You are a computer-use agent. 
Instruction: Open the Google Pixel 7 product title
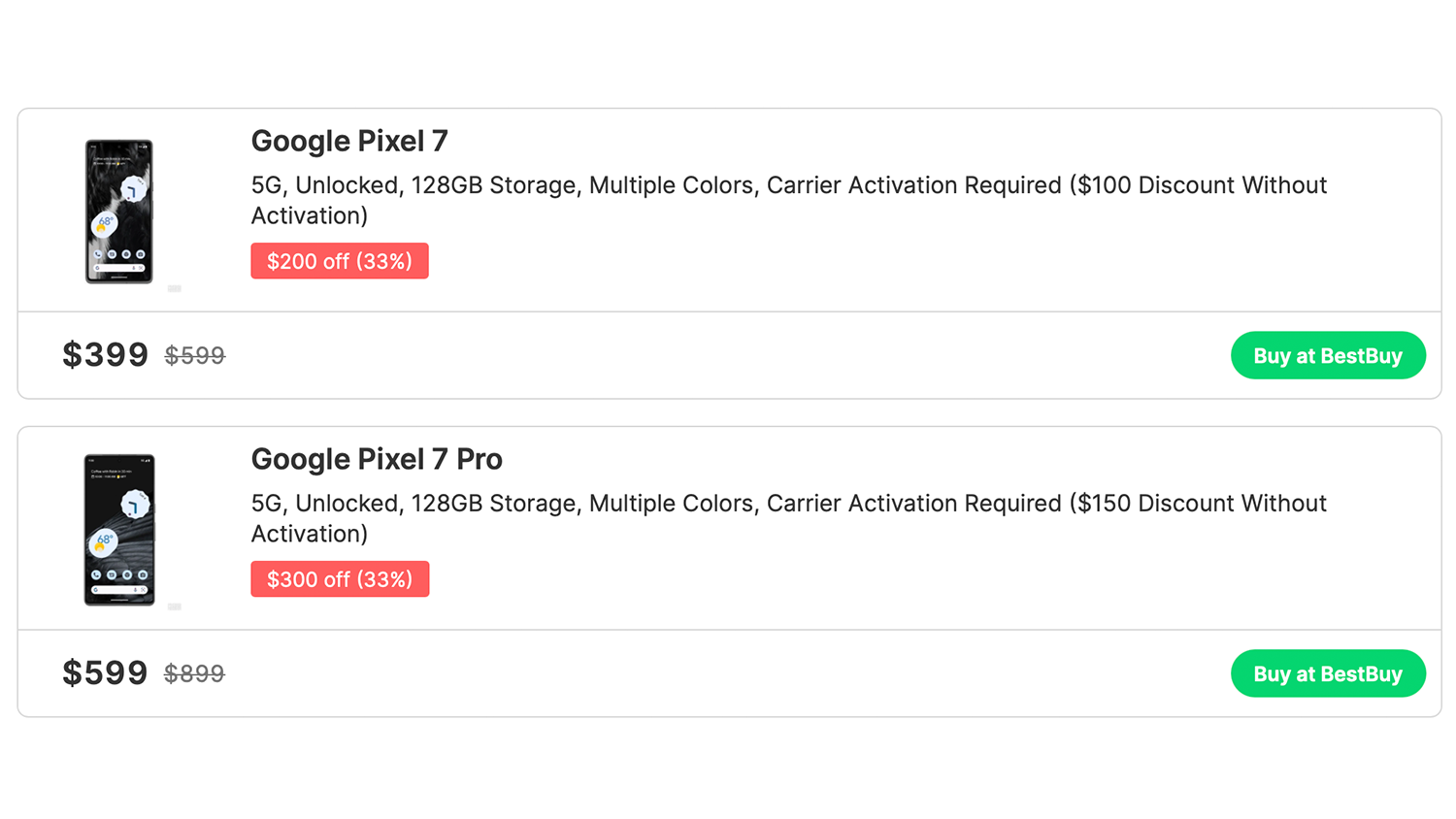349,142
